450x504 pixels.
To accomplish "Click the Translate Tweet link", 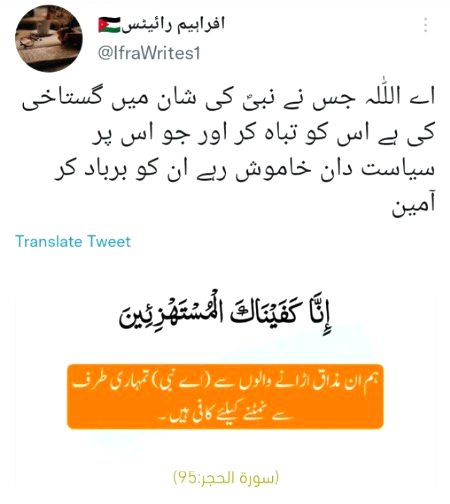I will click(73, 241).
